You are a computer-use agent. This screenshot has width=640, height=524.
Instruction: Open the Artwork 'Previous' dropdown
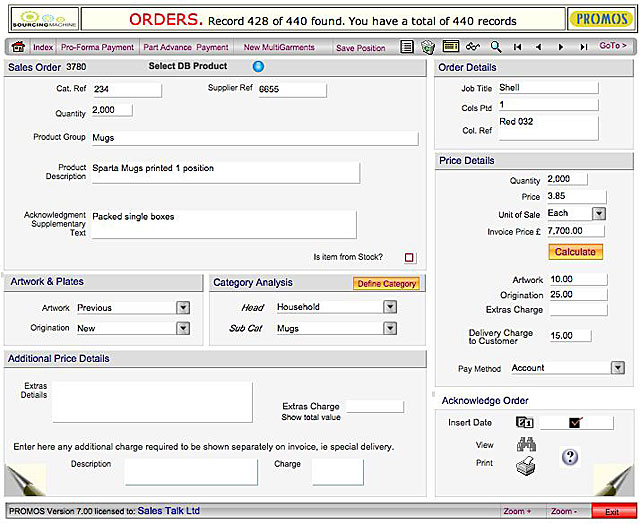(x=183, y=308)
